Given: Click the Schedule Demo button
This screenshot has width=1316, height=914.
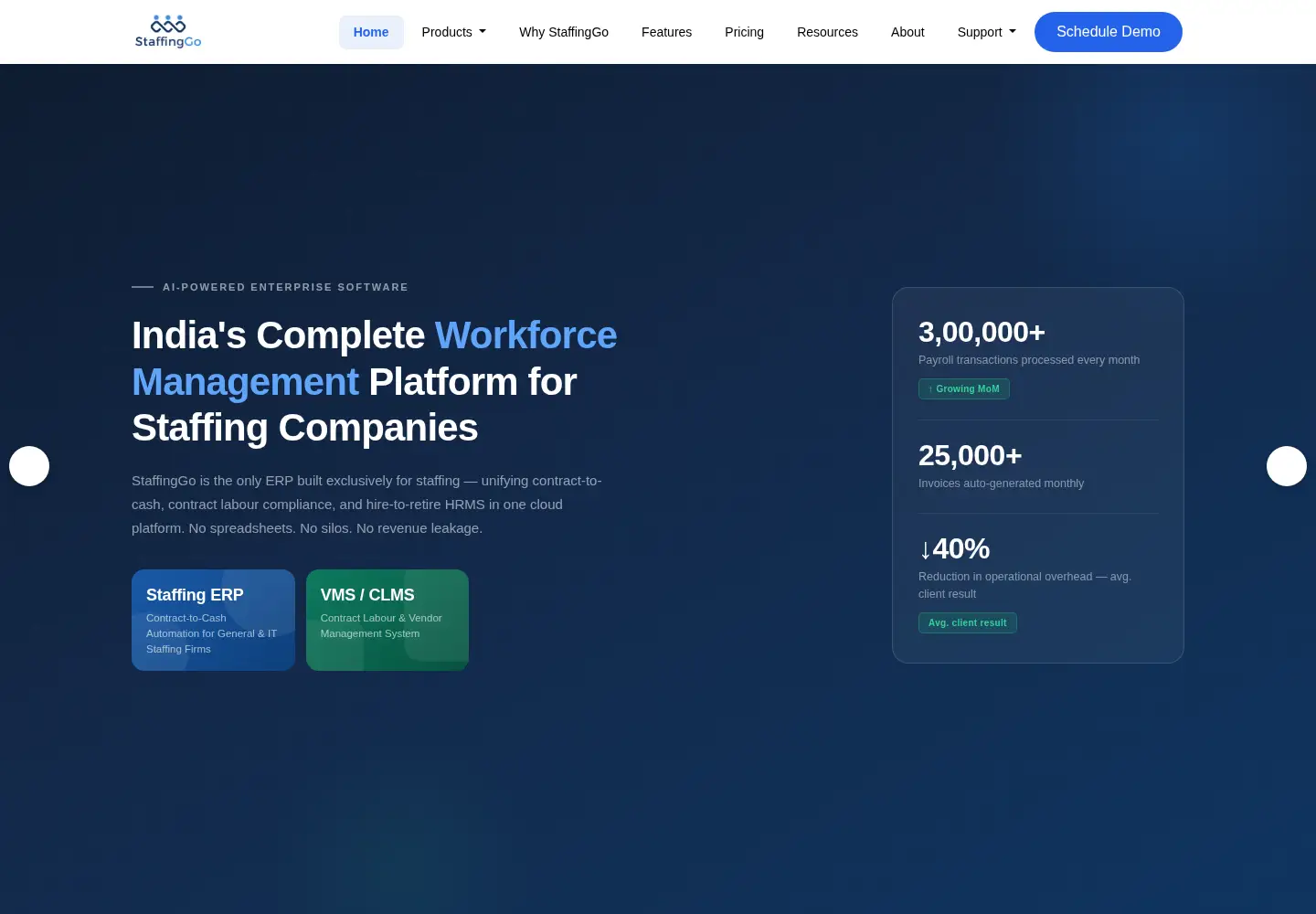Looking at the screenshot, I should point(1109,32).
